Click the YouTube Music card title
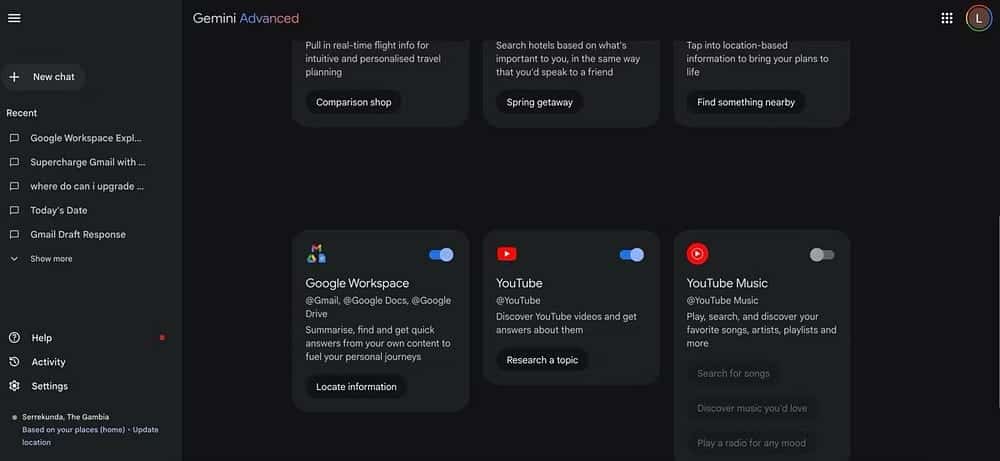This screenshot has height=461, width=1000. click(727, 283)
